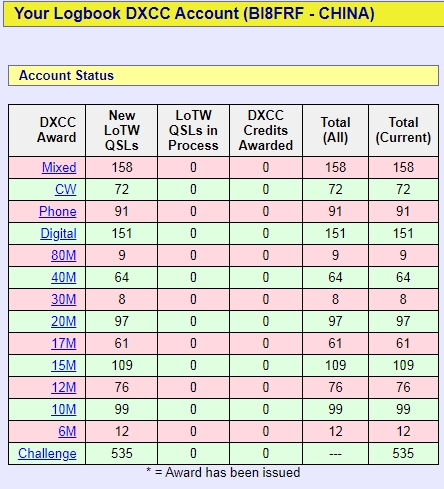Open the Mixed DXCC award link

(x=59, y=167)
